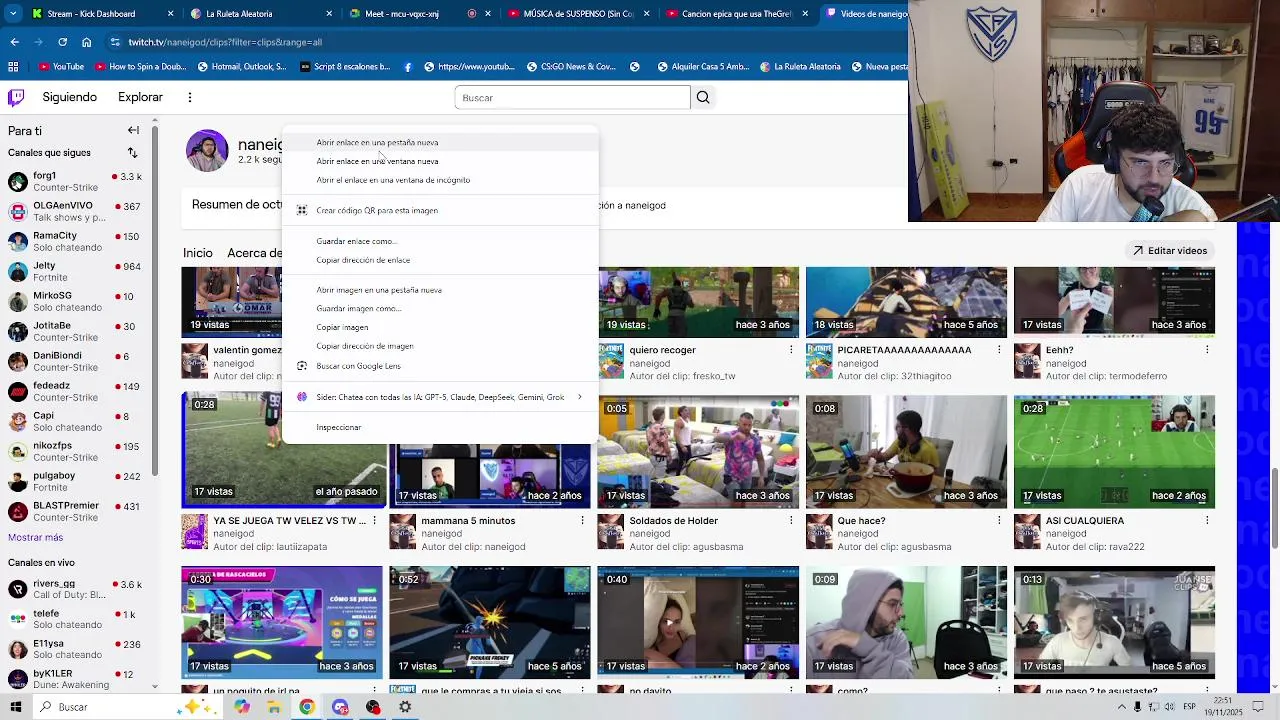Open the Jelty Fortnite channel in the sidebar
The width and height of the screenshot is (1280, 720).
coord(75,271)
